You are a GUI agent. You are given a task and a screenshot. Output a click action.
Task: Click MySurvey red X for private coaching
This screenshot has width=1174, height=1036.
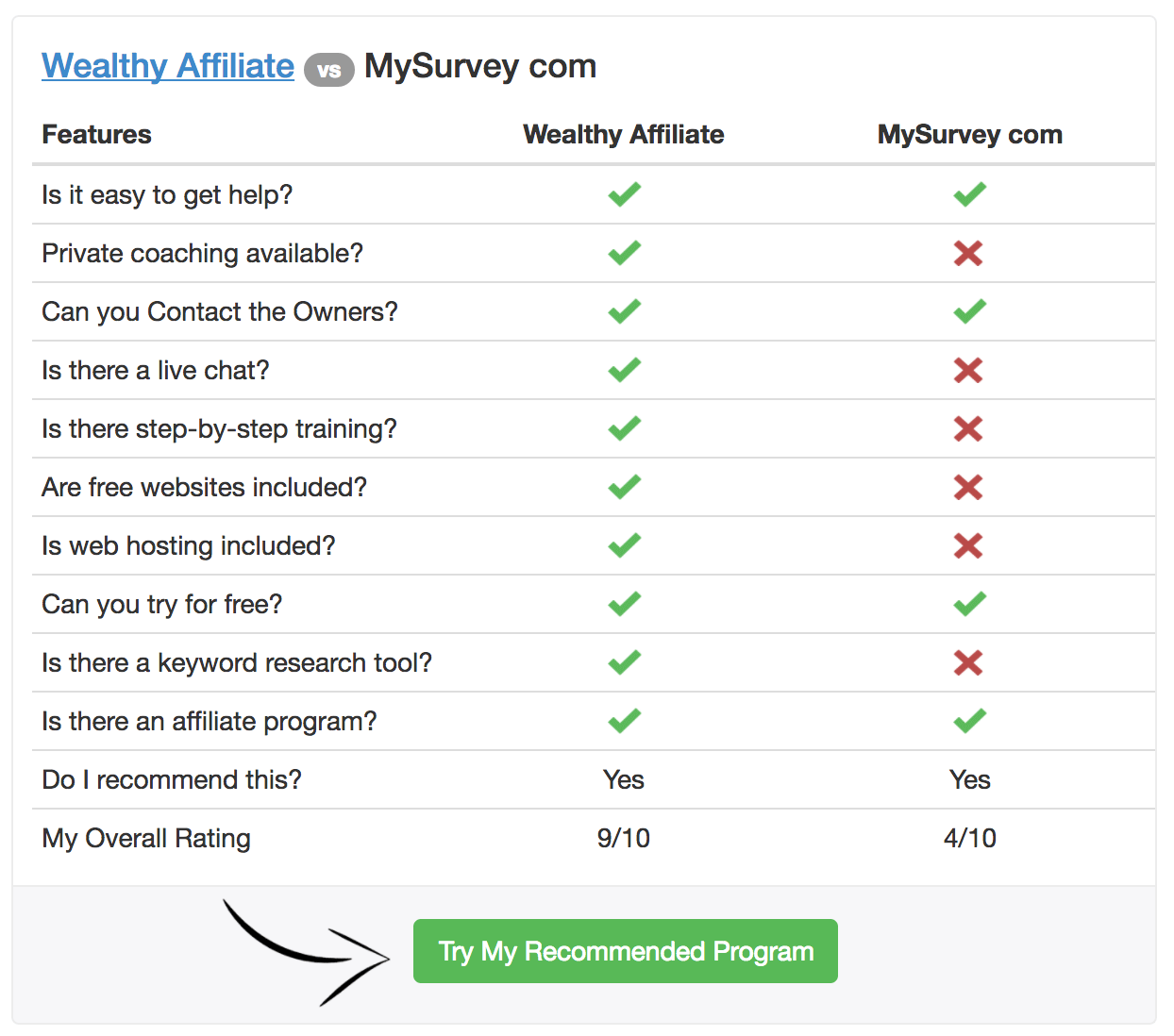[968, 253]
